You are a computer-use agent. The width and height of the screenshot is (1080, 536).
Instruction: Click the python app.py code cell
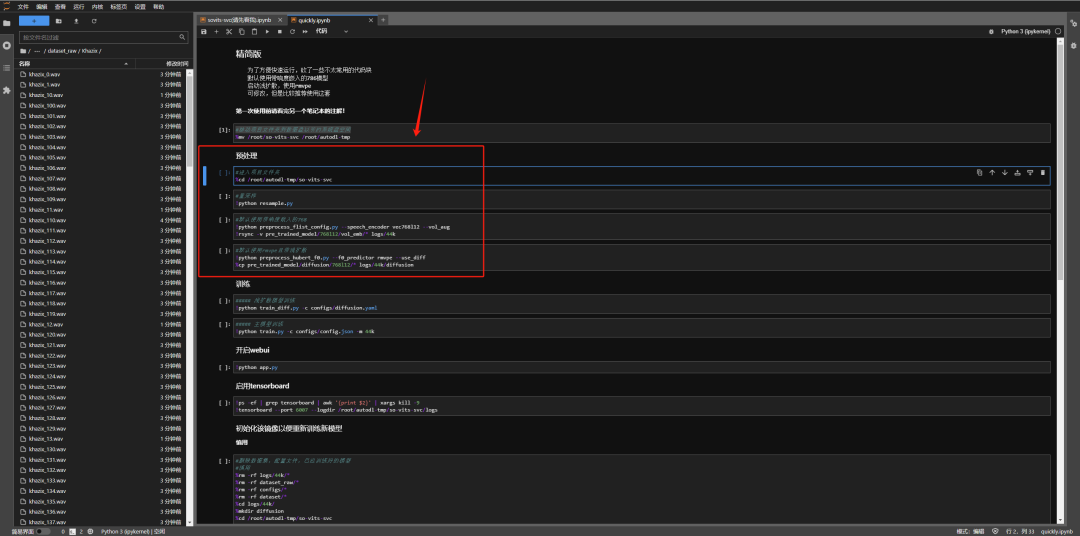[641, 367]
